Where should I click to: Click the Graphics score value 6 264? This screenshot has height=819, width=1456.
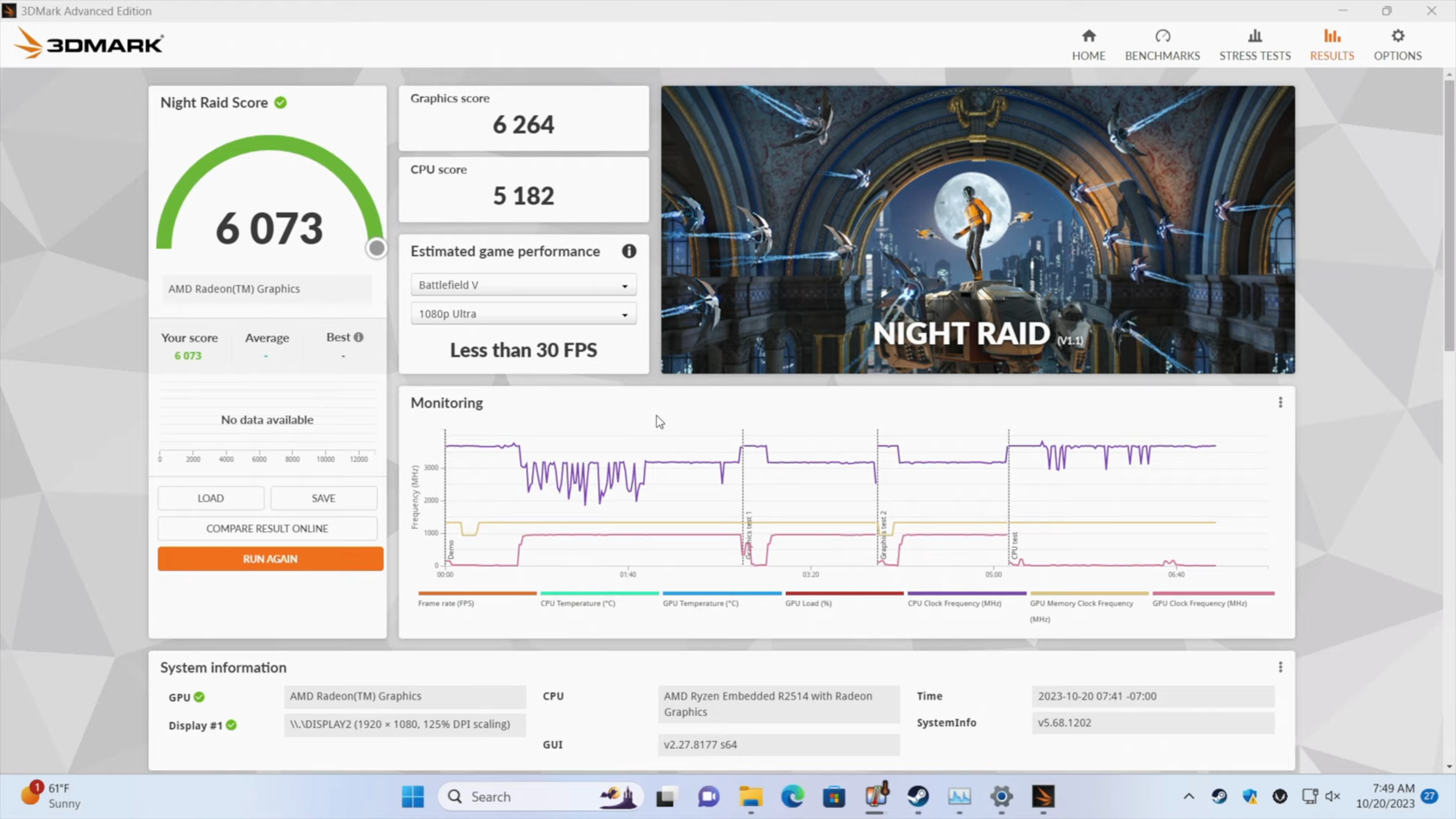coord(523,125)
